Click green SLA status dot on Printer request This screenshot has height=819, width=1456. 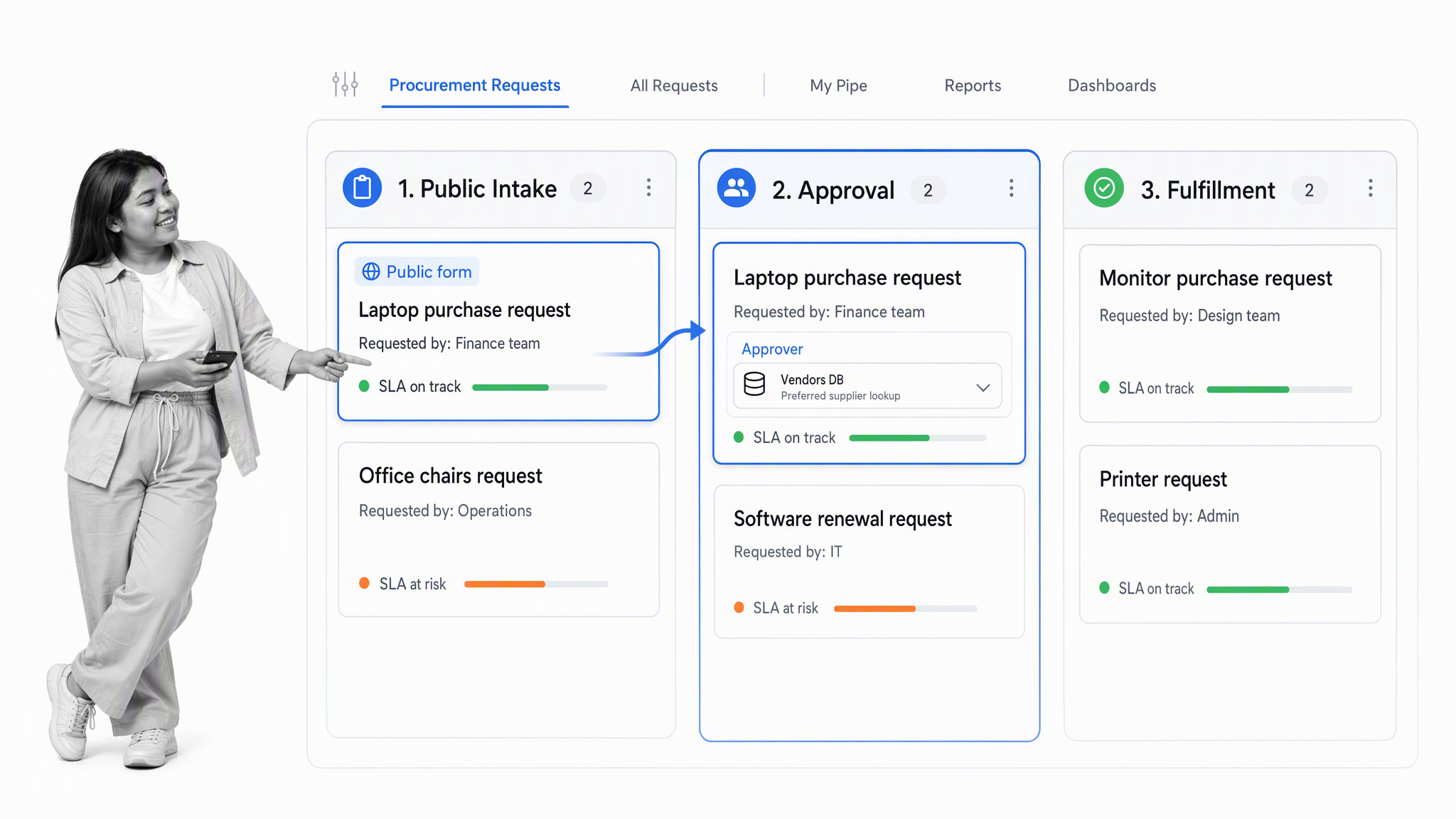coord(1104,587)
